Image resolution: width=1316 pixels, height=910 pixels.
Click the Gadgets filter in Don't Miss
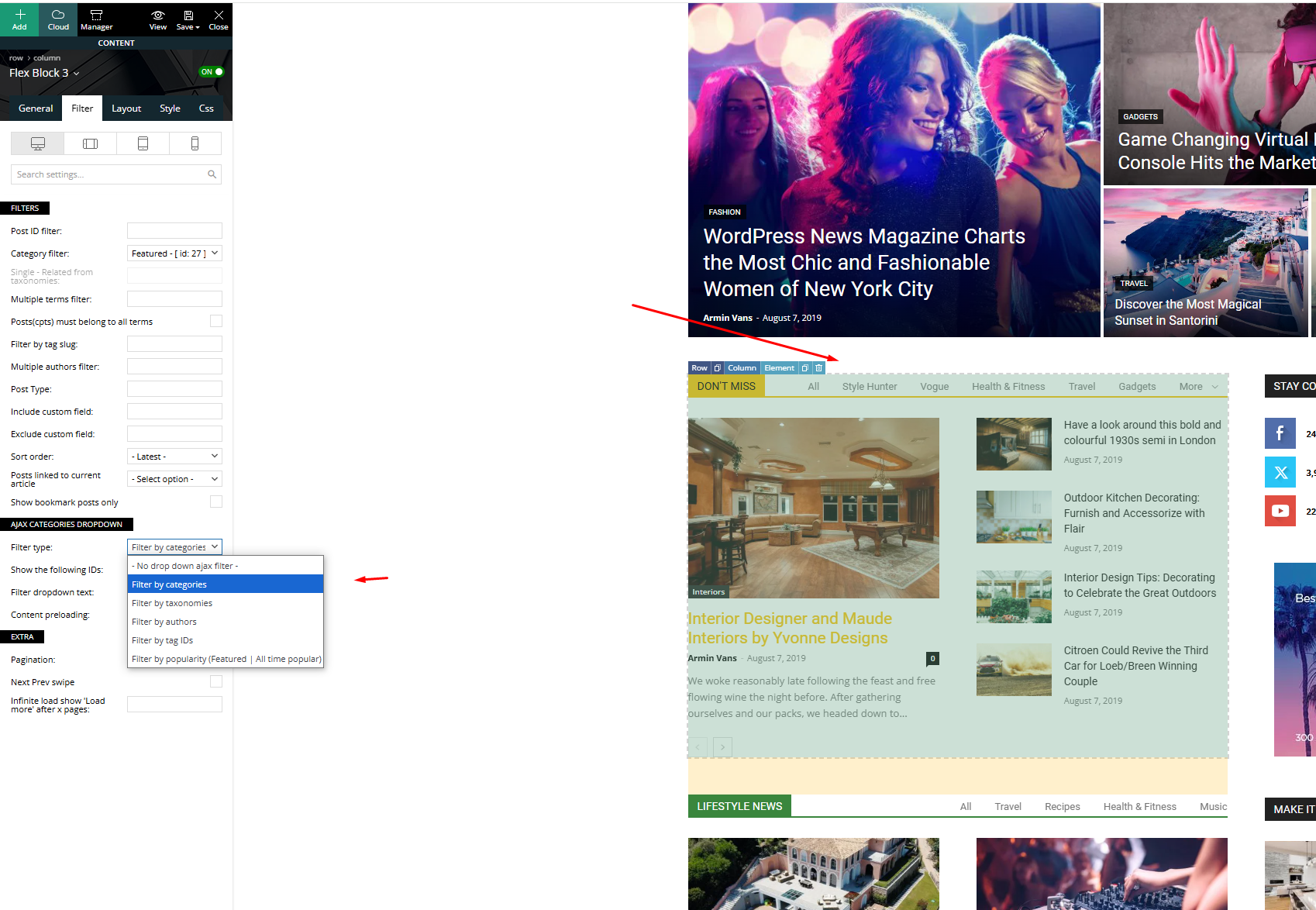pyautogui.click(x=1137, y=387)
